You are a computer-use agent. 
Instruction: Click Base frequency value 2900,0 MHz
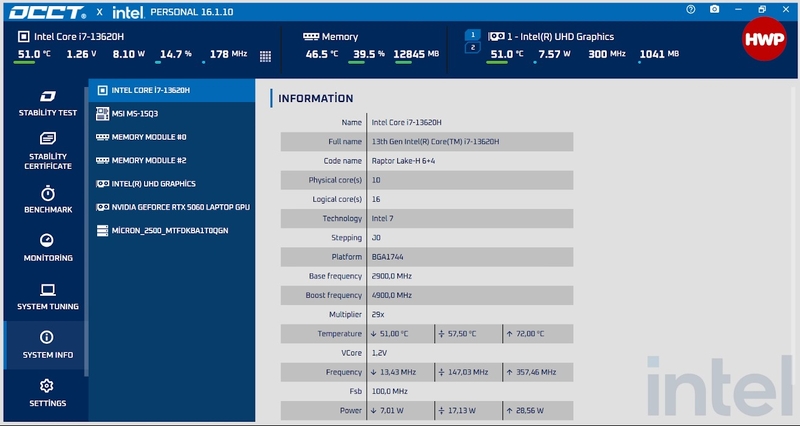(x=391, y=276)
